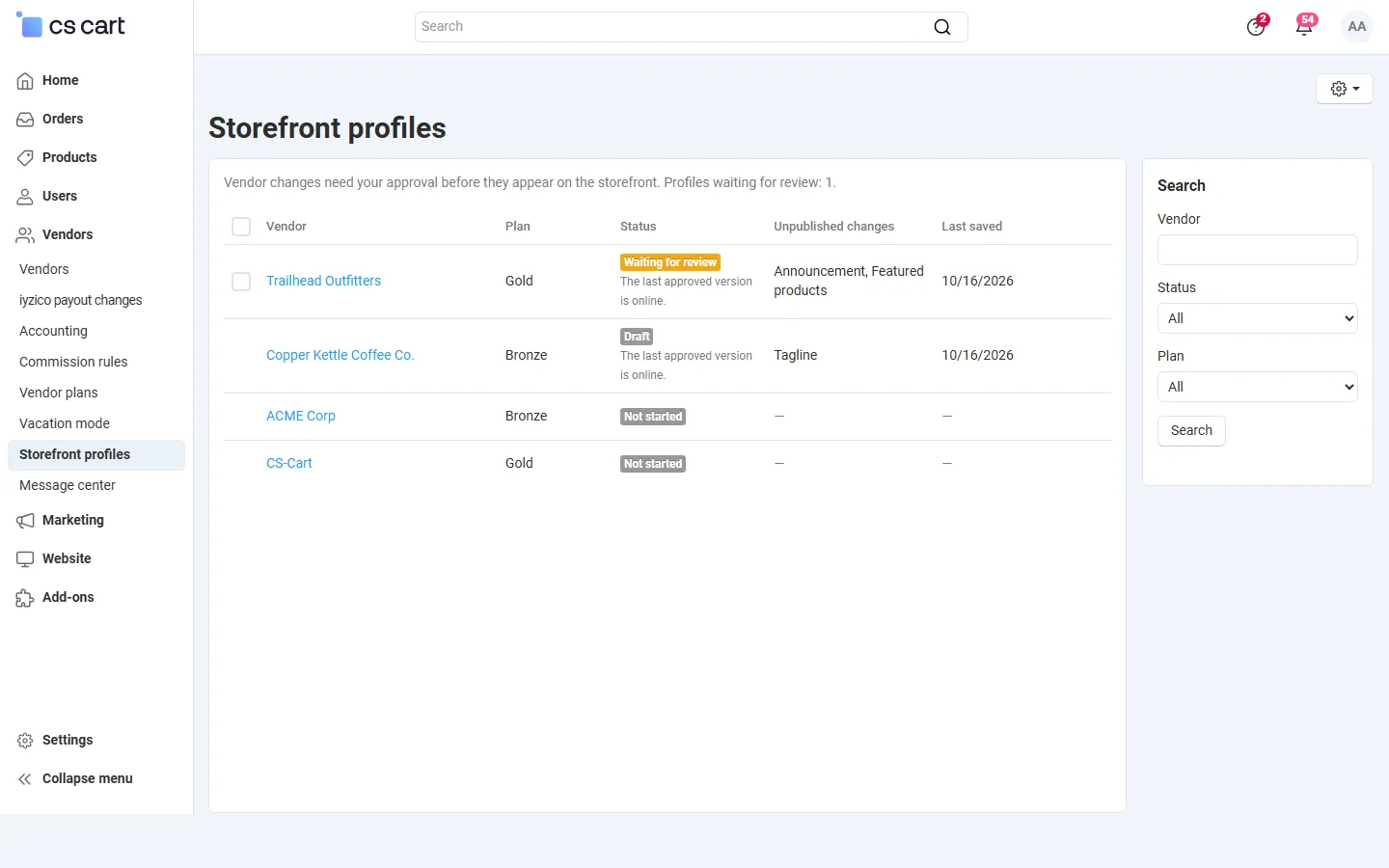Click the Waiting for review status badge
Viewport: 1389px width, 868px height.
(x=670, y=262)
